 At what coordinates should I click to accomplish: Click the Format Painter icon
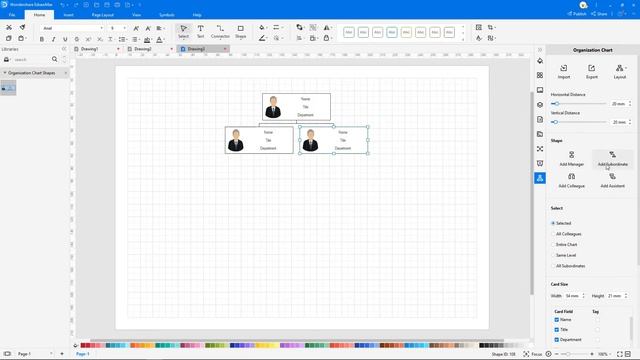pyautogui.click(x=22, y=27)
